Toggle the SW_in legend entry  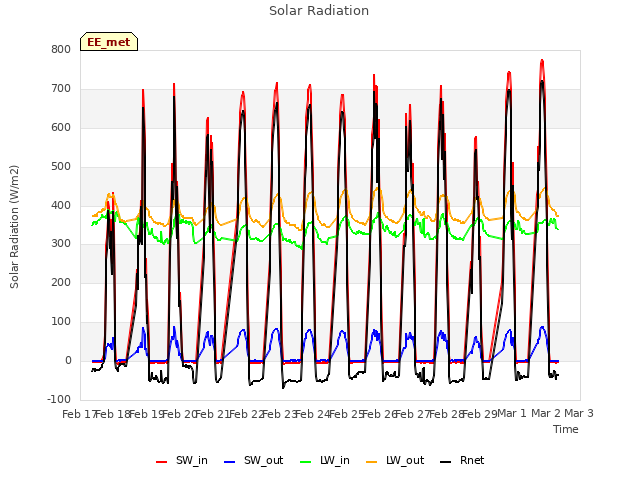(x=182, y=460)
